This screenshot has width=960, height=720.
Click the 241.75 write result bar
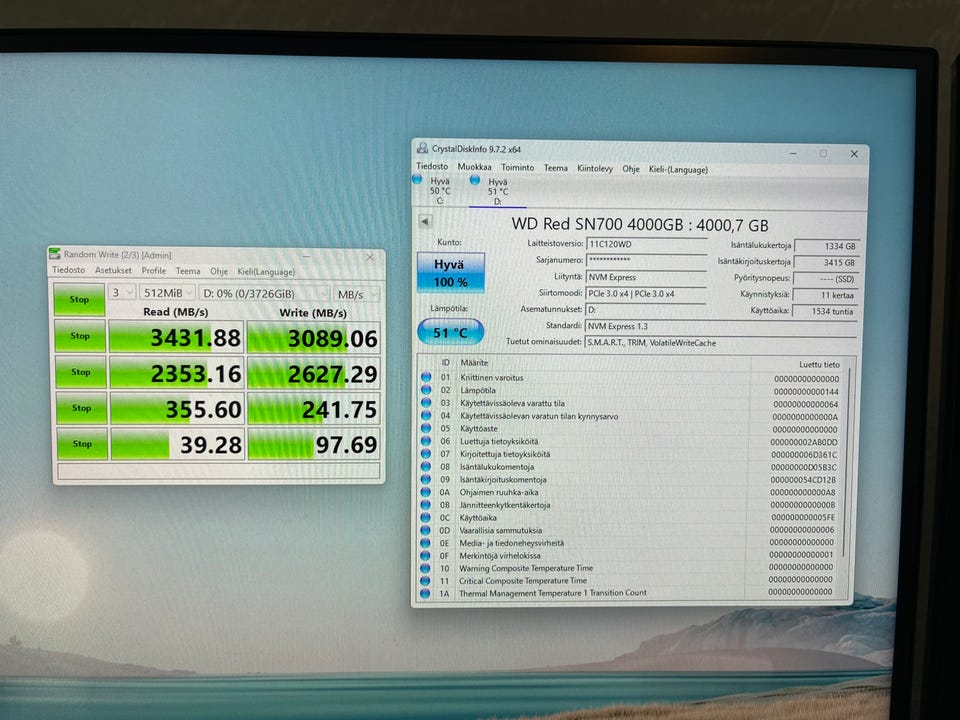coord(314,410)
